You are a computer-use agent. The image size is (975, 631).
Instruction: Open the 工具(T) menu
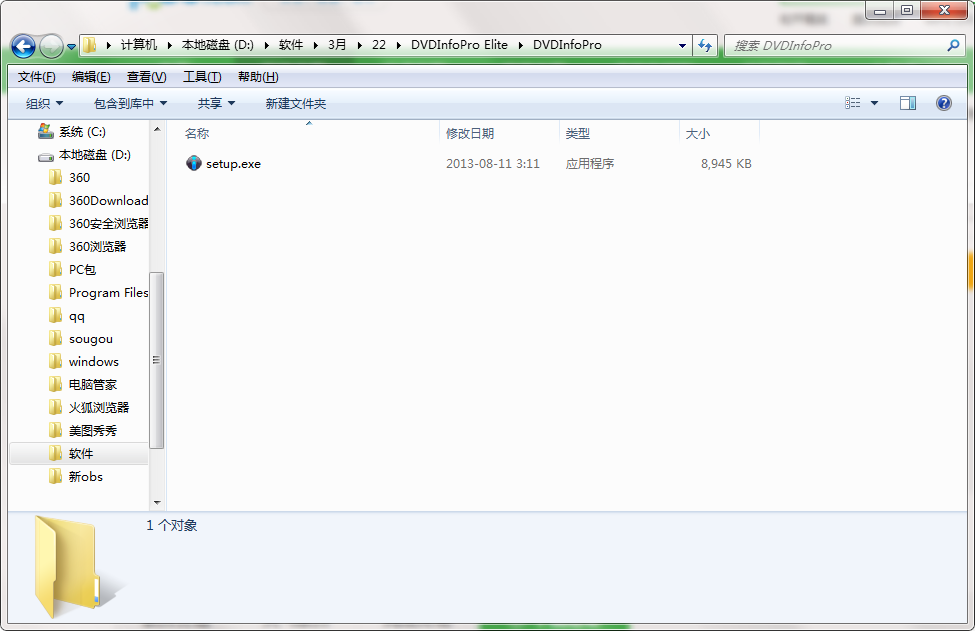pyautogui.click(x=202, y=76)
